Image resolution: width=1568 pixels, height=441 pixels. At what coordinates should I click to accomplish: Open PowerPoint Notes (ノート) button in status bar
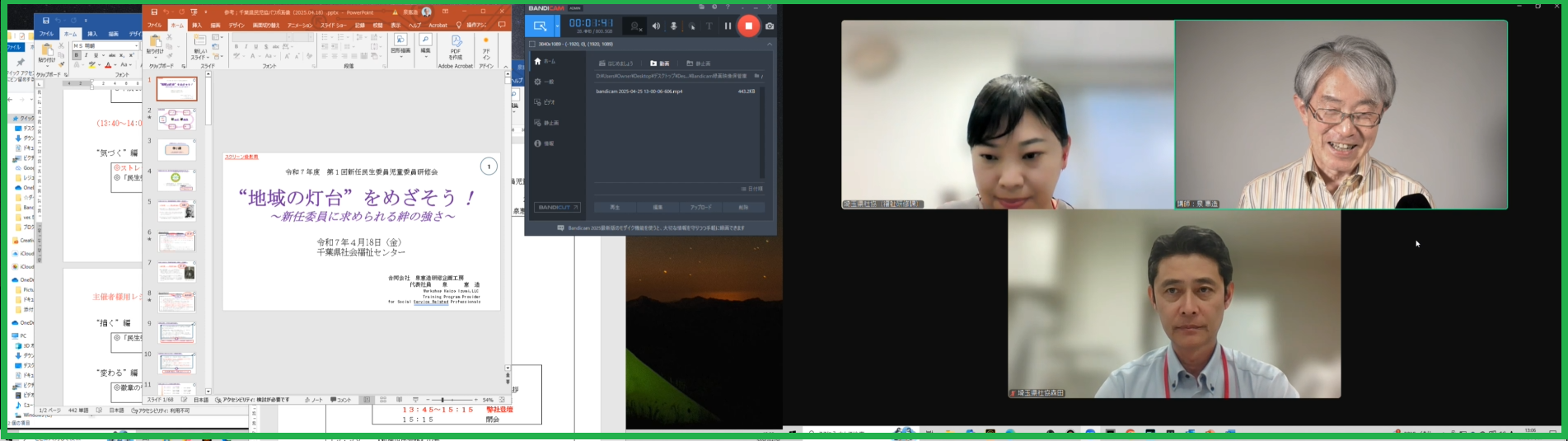[x=314, y=400]
